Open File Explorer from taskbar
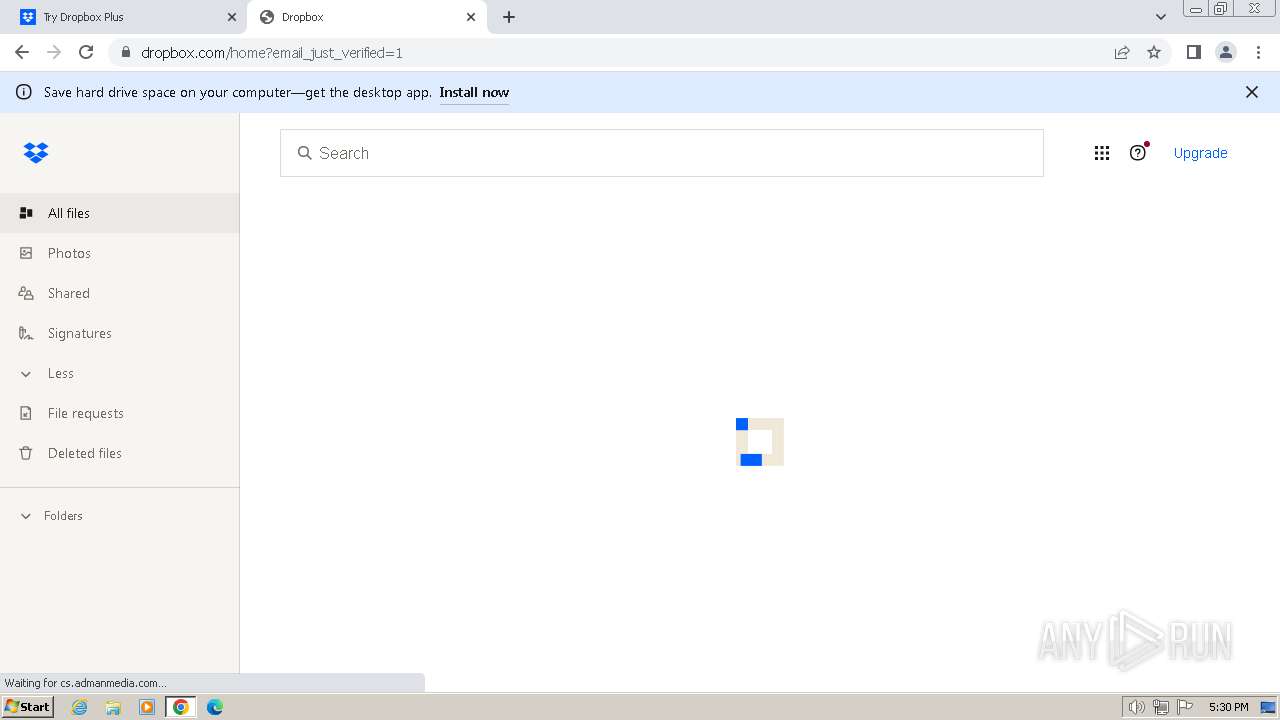 pos(113,707)
